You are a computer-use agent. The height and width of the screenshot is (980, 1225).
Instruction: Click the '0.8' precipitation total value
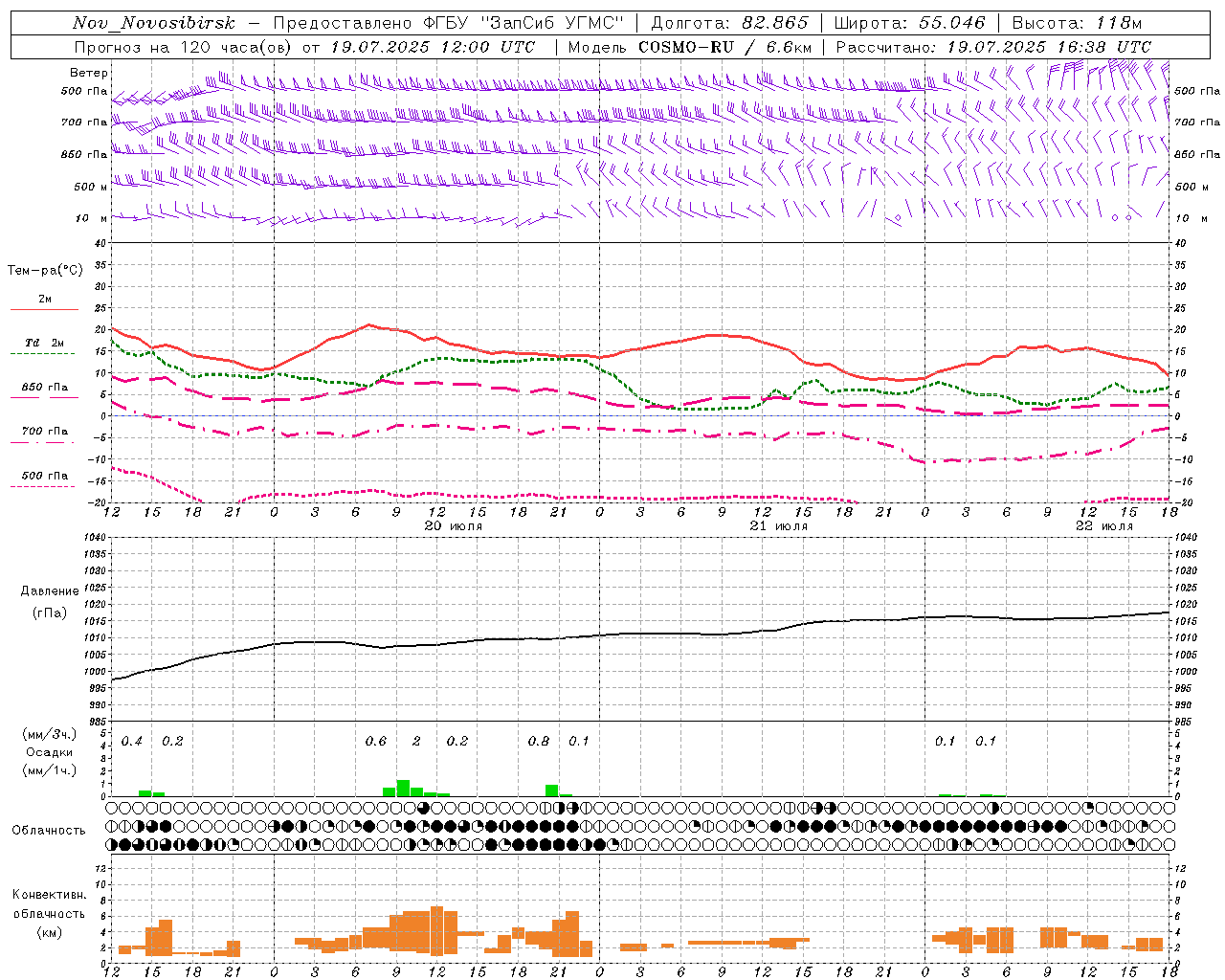click(x=539, y=742)
